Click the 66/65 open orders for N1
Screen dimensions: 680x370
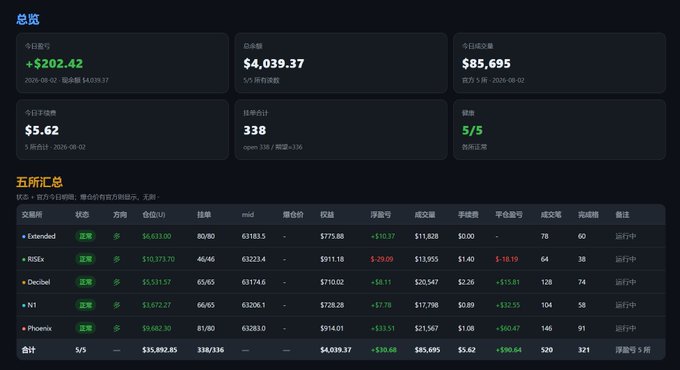[206, 305]
